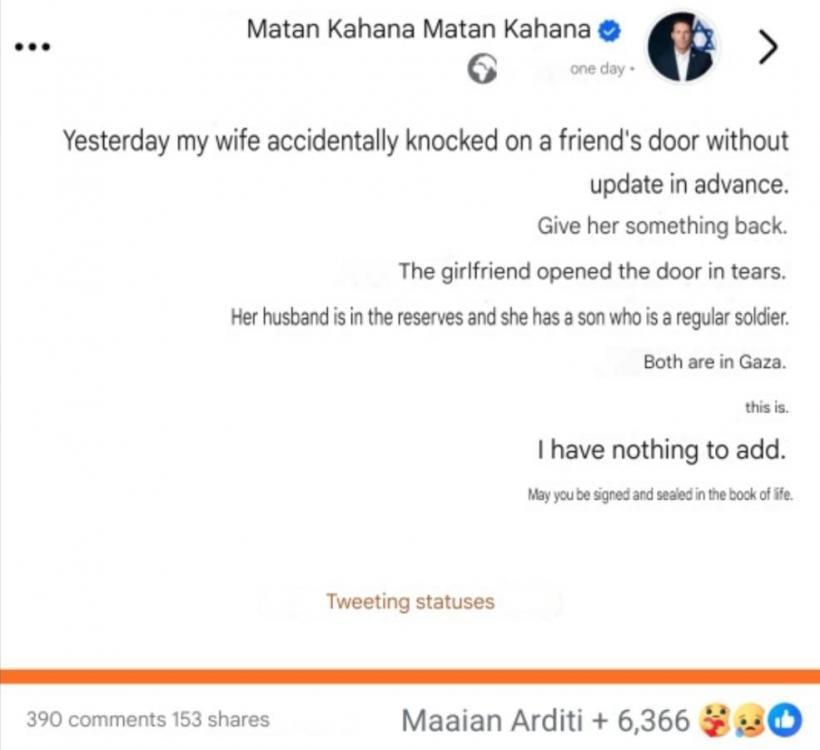
Task: Click the "signed and sealed in the book of life" line
Action: click(x=660, y=495)
